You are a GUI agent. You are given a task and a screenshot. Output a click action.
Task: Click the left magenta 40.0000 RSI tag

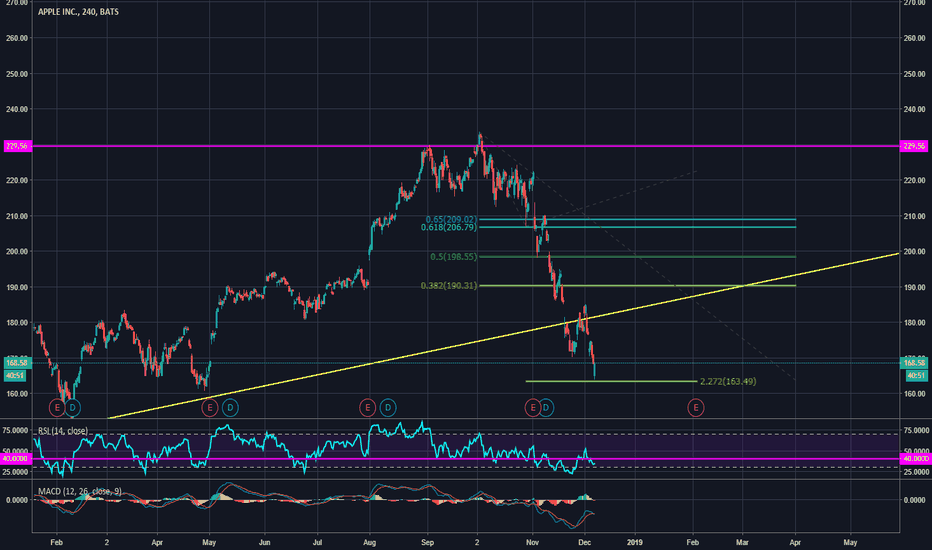coord(16,458)
